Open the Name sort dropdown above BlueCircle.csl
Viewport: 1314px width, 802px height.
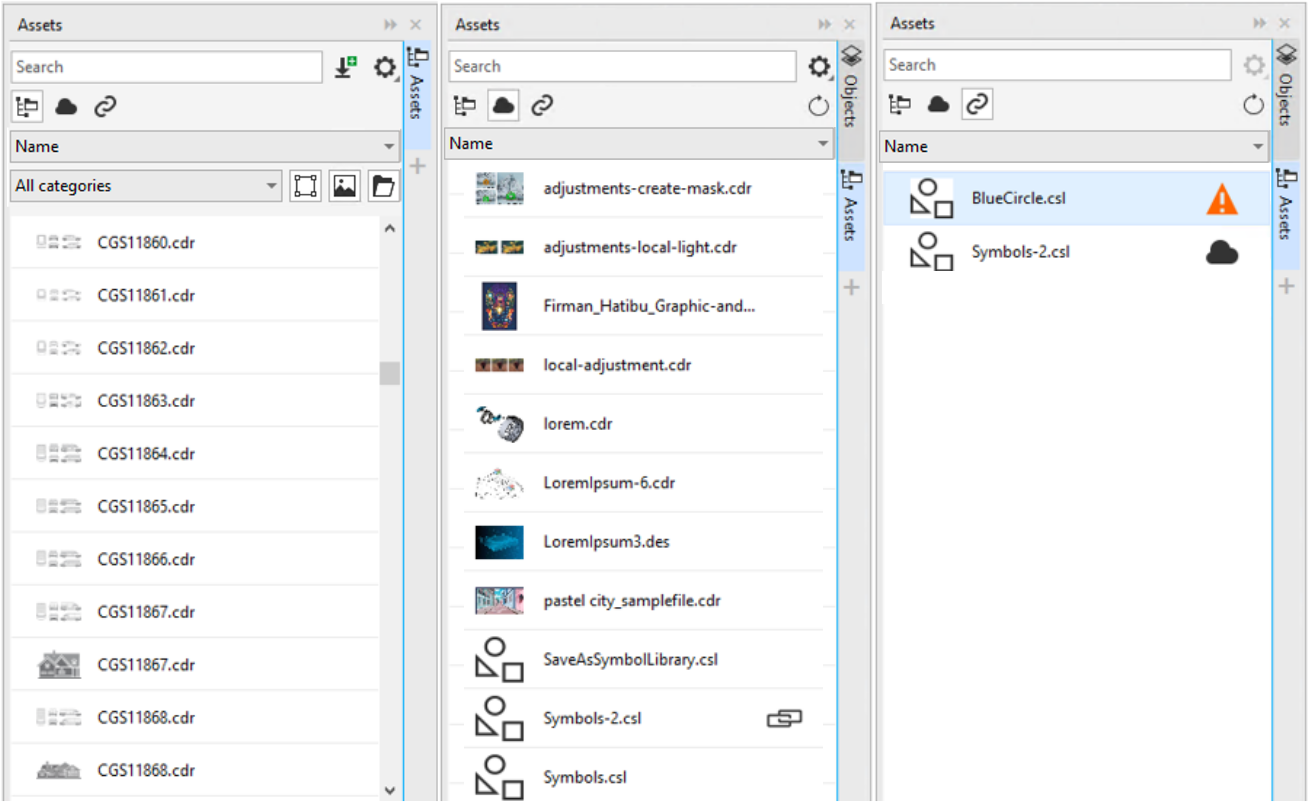click(1074, 147)
